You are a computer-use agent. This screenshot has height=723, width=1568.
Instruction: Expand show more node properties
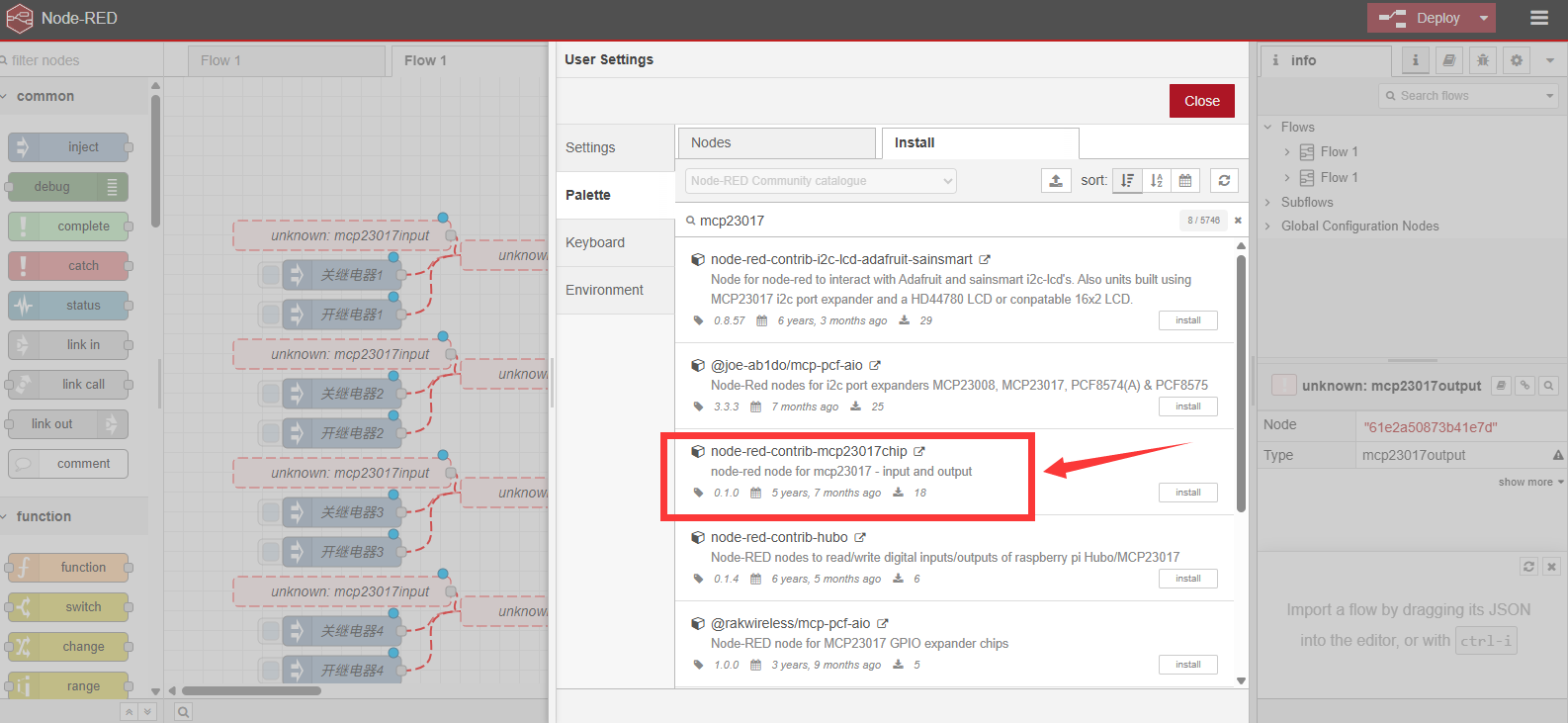[1531, 482]
